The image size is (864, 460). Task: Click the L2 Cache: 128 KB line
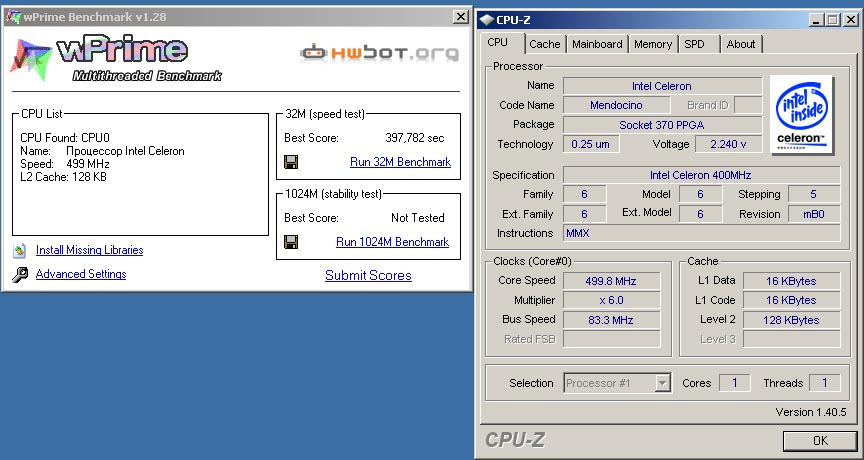63,177
